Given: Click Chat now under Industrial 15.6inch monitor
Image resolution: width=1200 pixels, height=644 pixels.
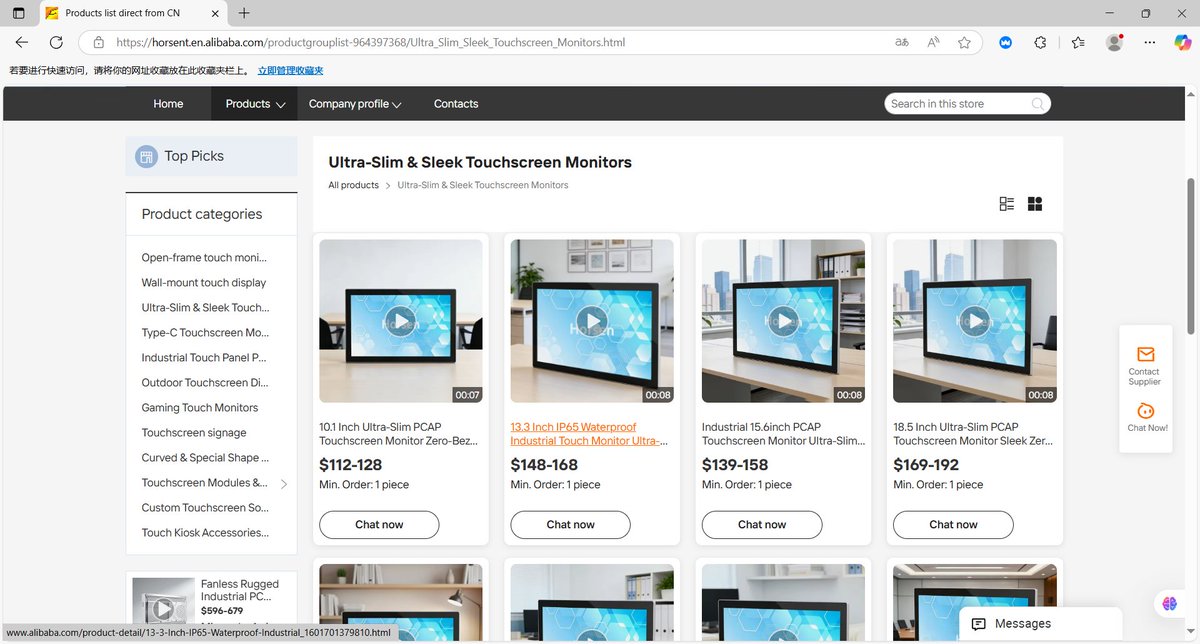Looking at the screenshot, I should point(762,525).
